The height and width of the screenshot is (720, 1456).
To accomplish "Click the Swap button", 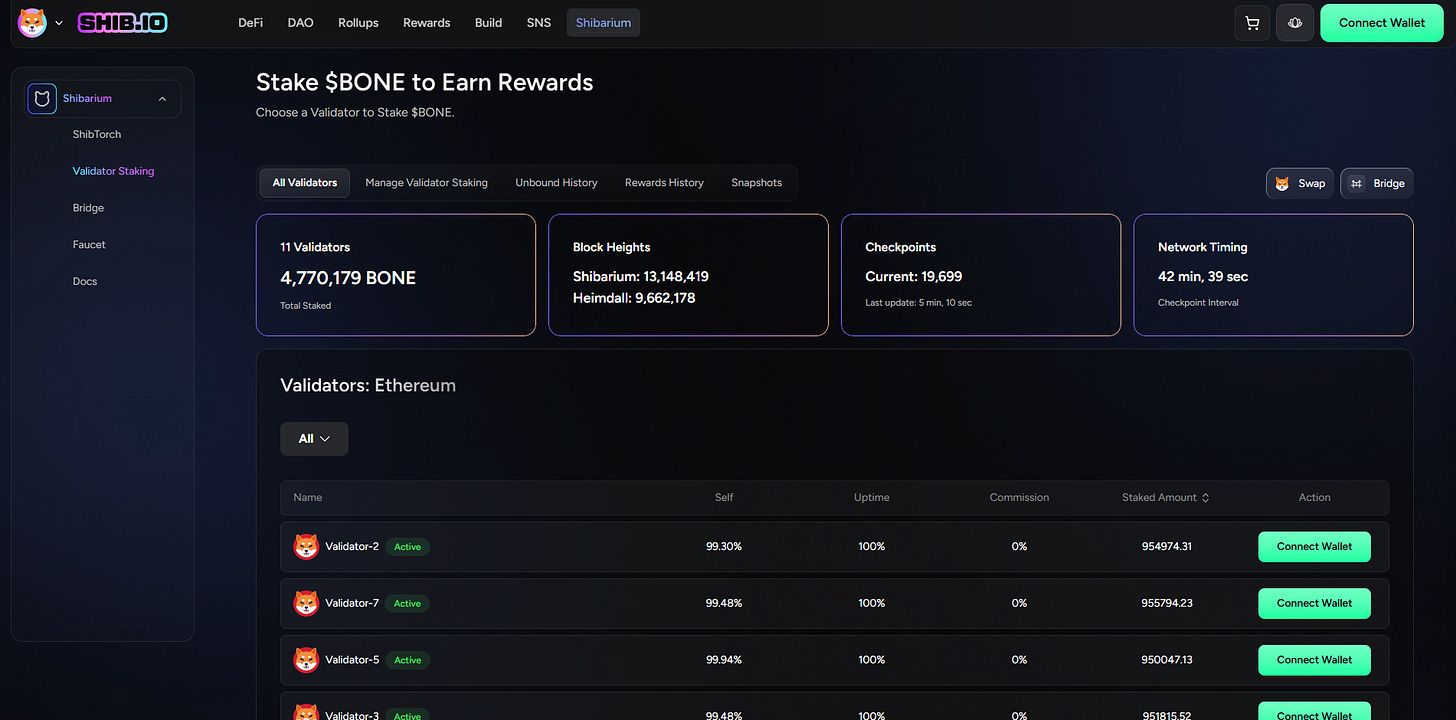I will point(1299,183).
